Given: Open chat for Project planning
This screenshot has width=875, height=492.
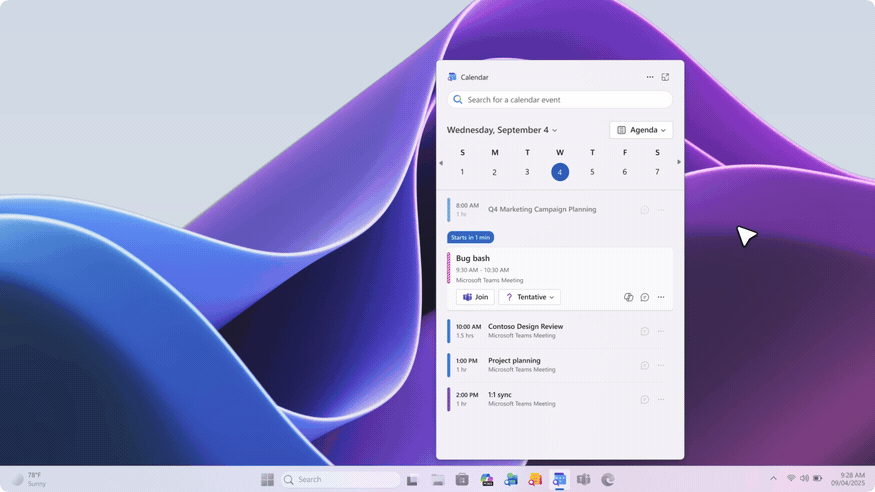Looking at the screenshot, I should click(x=645, y=365).
